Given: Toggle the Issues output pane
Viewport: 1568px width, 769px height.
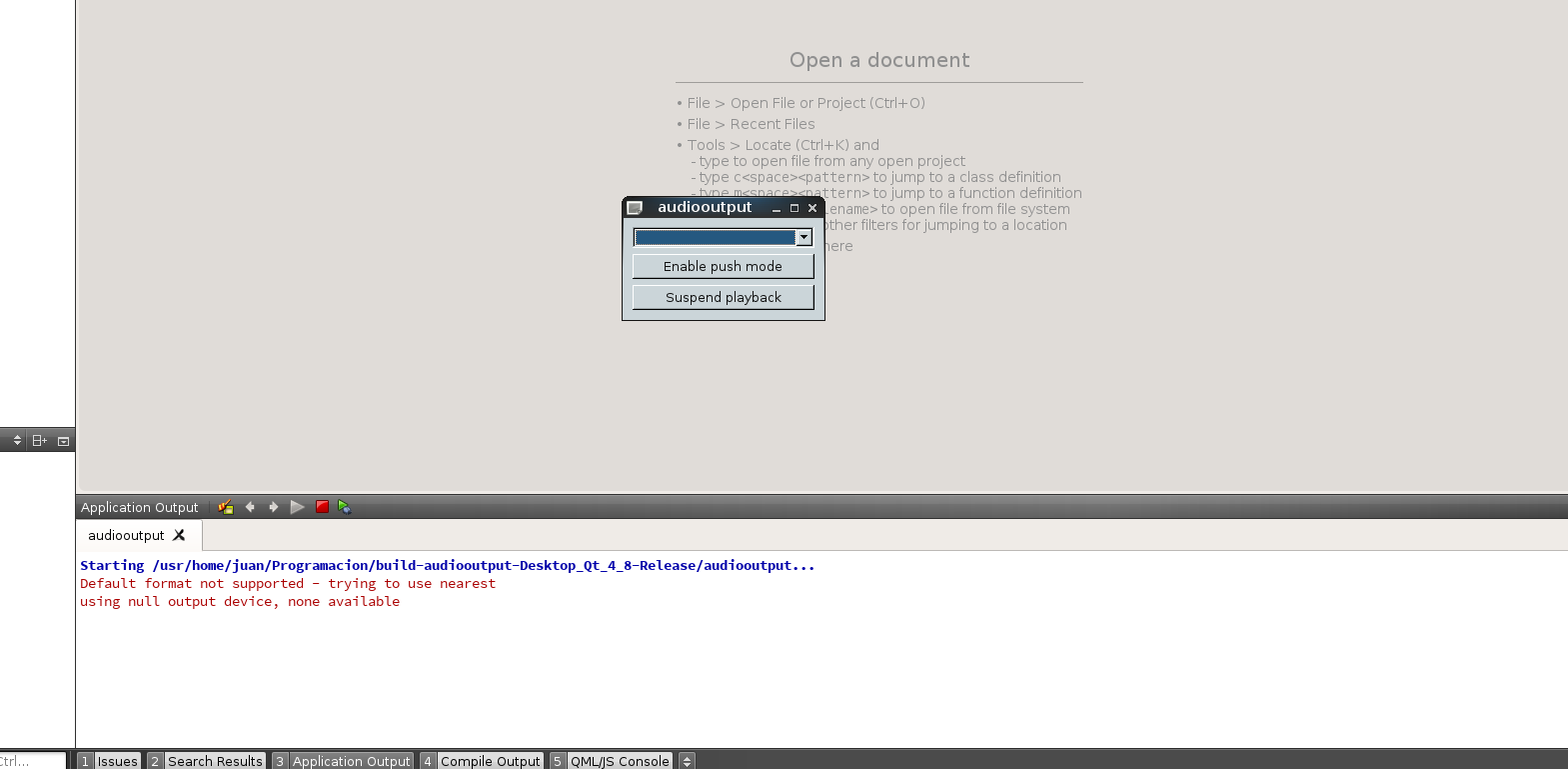Looking at the screenshot, I should (109, 761).
